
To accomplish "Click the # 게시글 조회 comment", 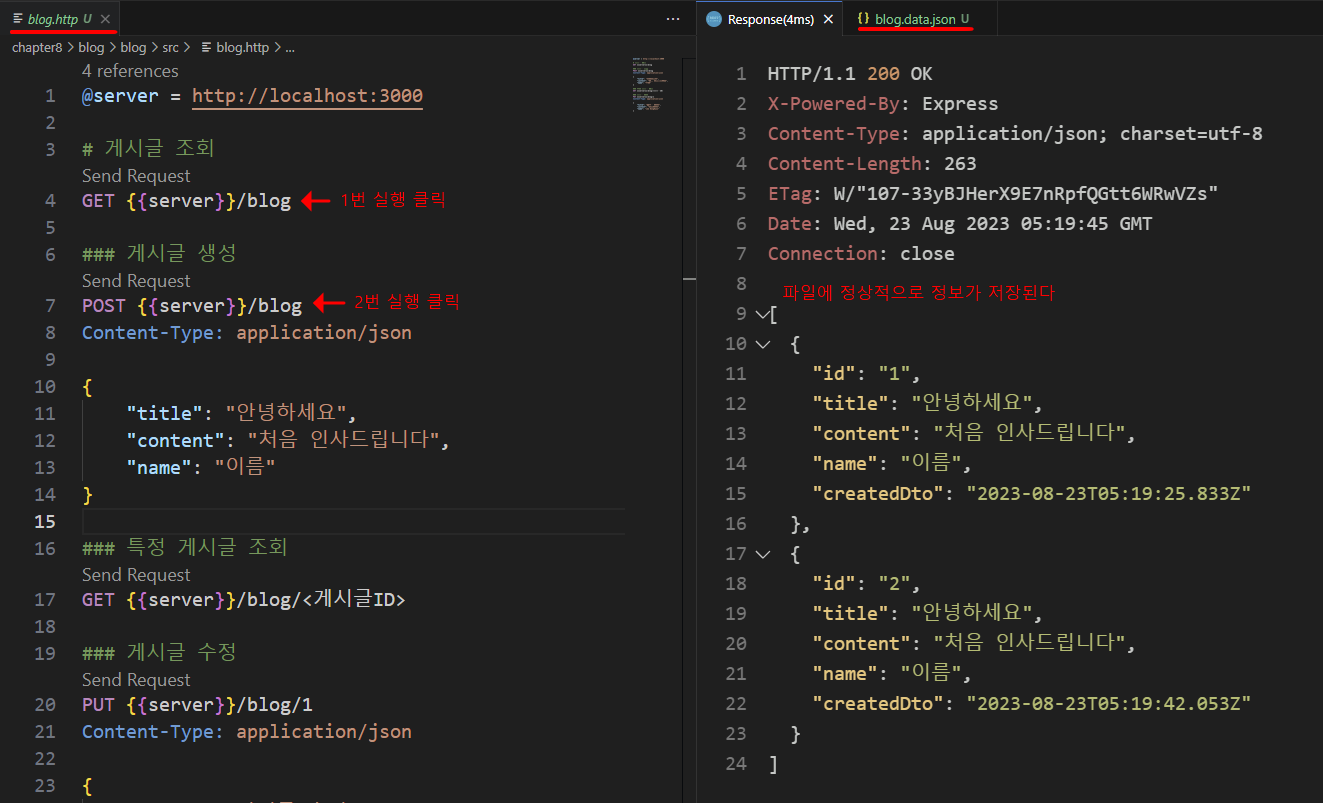I will click(x=148, y=148).
